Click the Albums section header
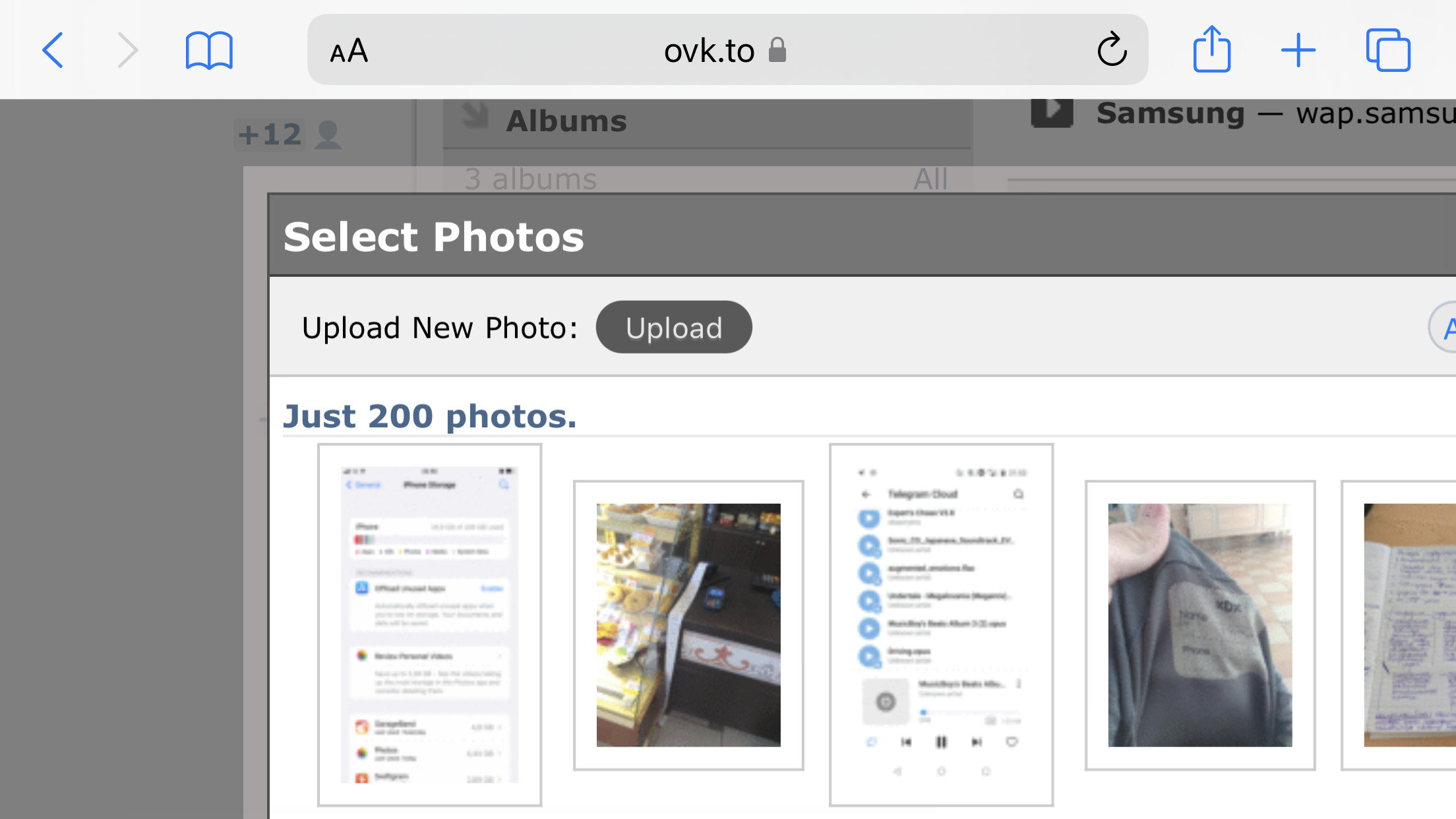The image size is (1456, 819). (x=566, y=121)
